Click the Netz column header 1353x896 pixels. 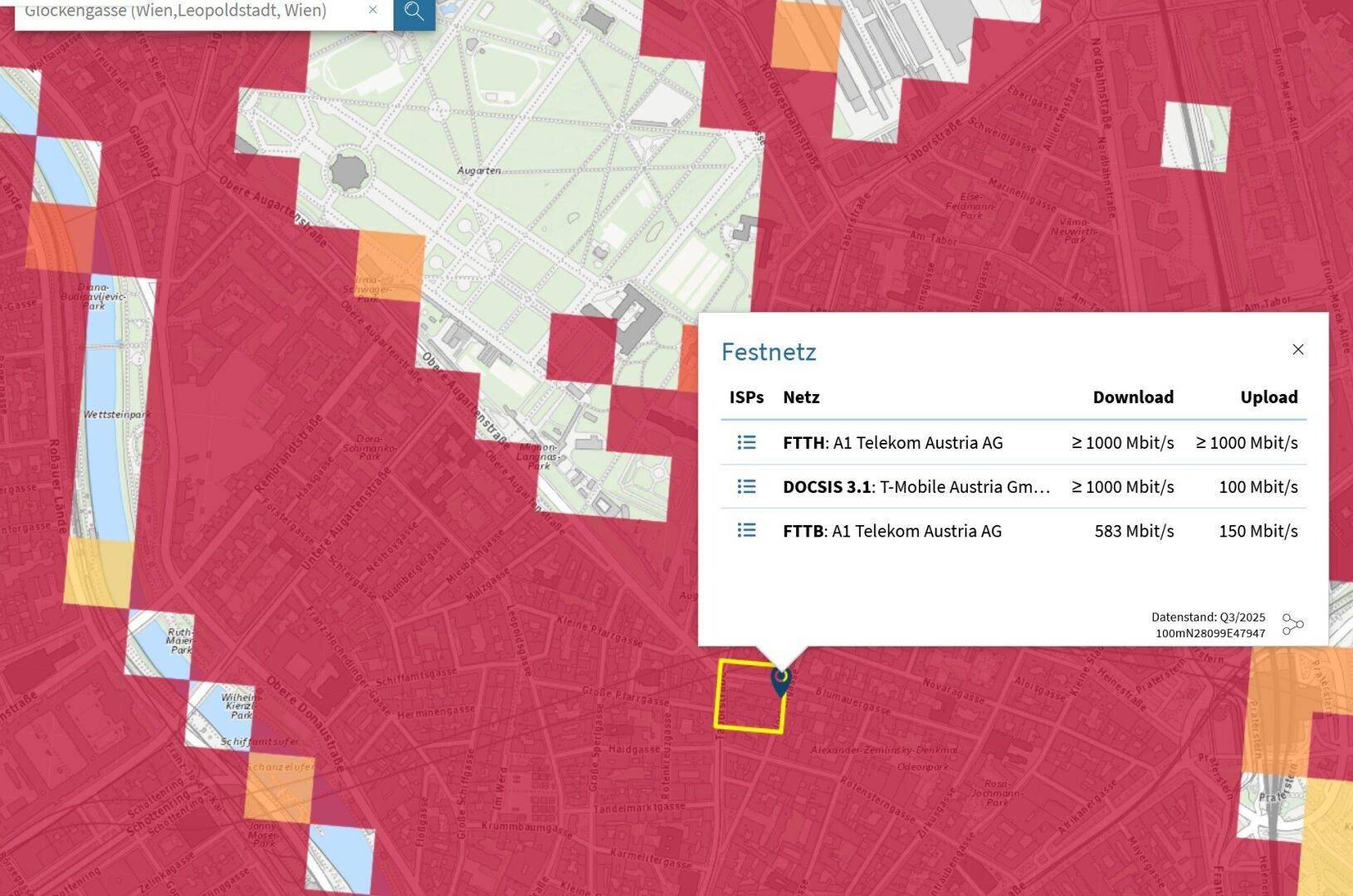pos(801,397)
